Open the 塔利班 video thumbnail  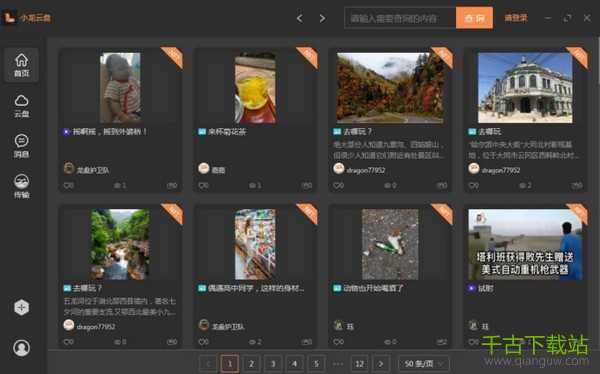pyautogui.click(x=525, y=244)
